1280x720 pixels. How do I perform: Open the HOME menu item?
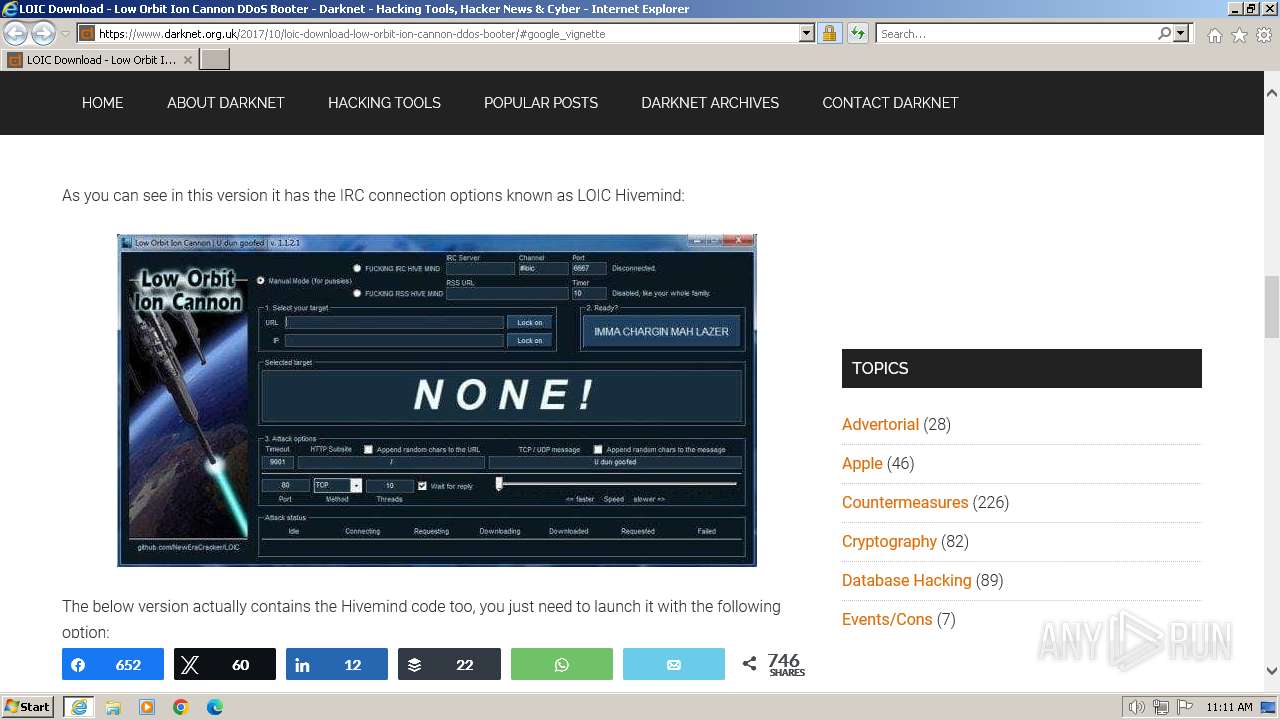(x=103, y=103)
